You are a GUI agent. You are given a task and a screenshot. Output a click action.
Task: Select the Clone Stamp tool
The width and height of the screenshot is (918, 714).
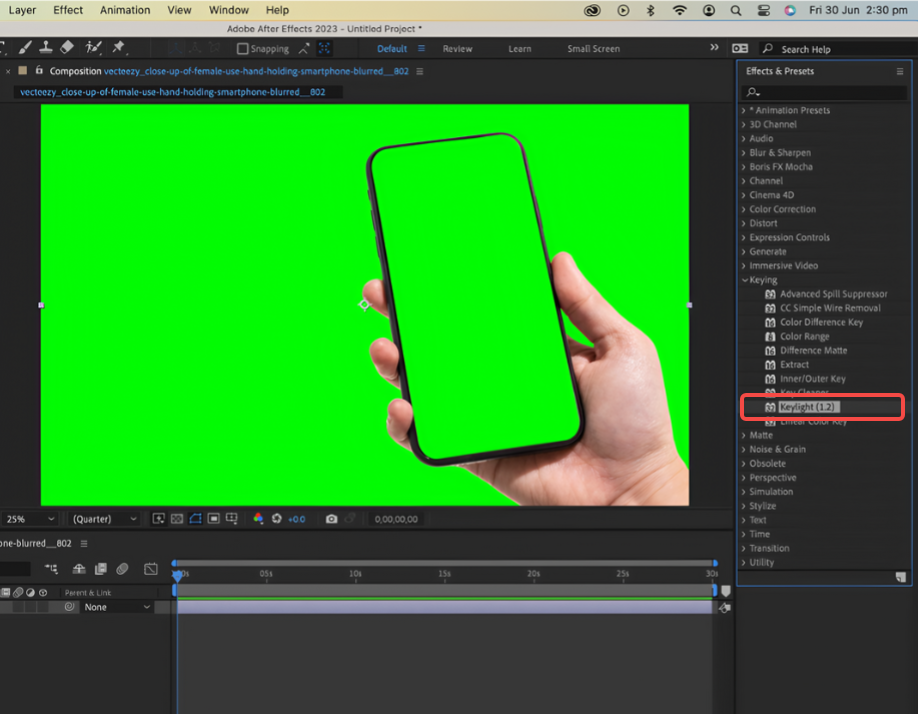(46, 48)
